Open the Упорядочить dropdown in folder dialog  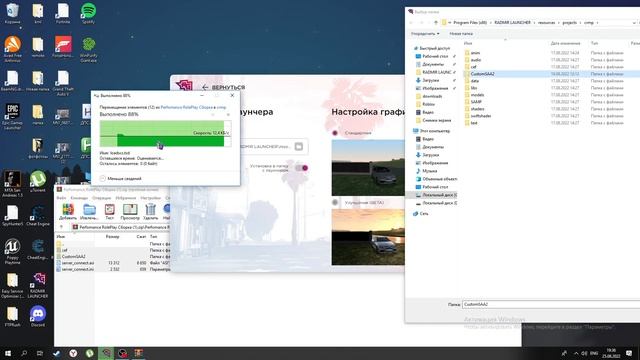click(425, 33)
